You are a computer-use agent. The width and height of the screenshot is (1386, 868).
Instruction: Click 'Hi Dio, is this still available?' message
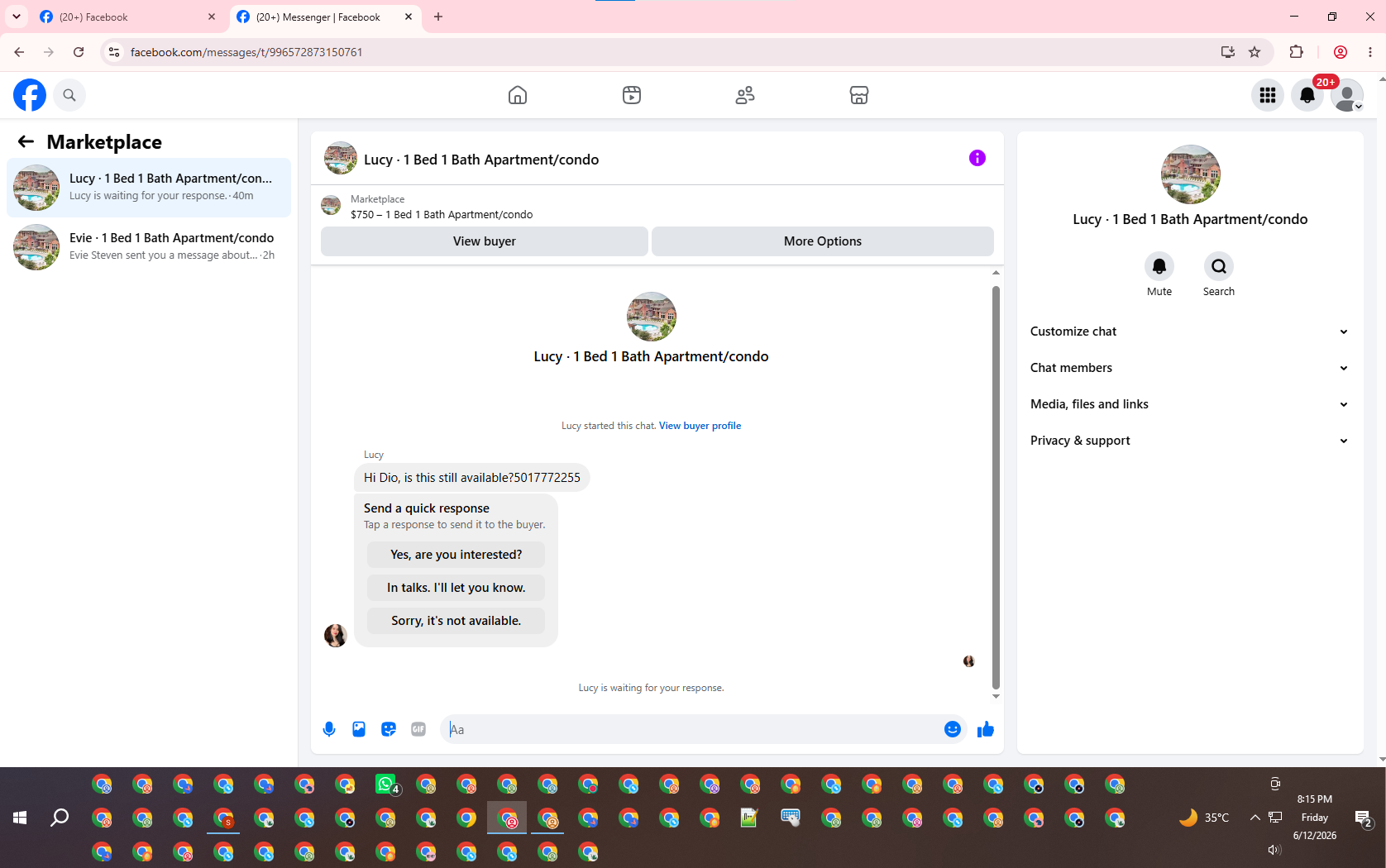(x=472, y=478)
